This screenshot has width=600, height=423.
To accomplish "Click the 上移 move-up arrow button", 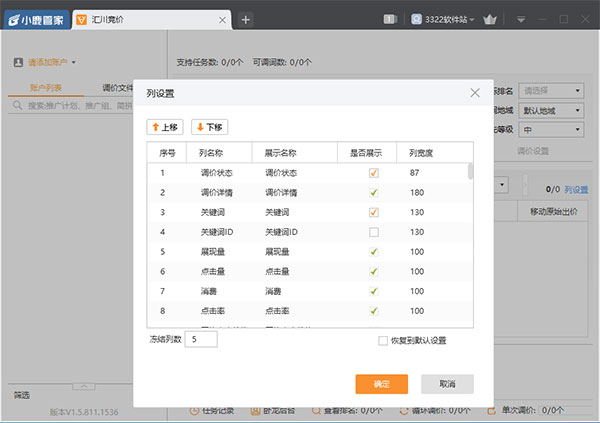I will pos(165,127).
